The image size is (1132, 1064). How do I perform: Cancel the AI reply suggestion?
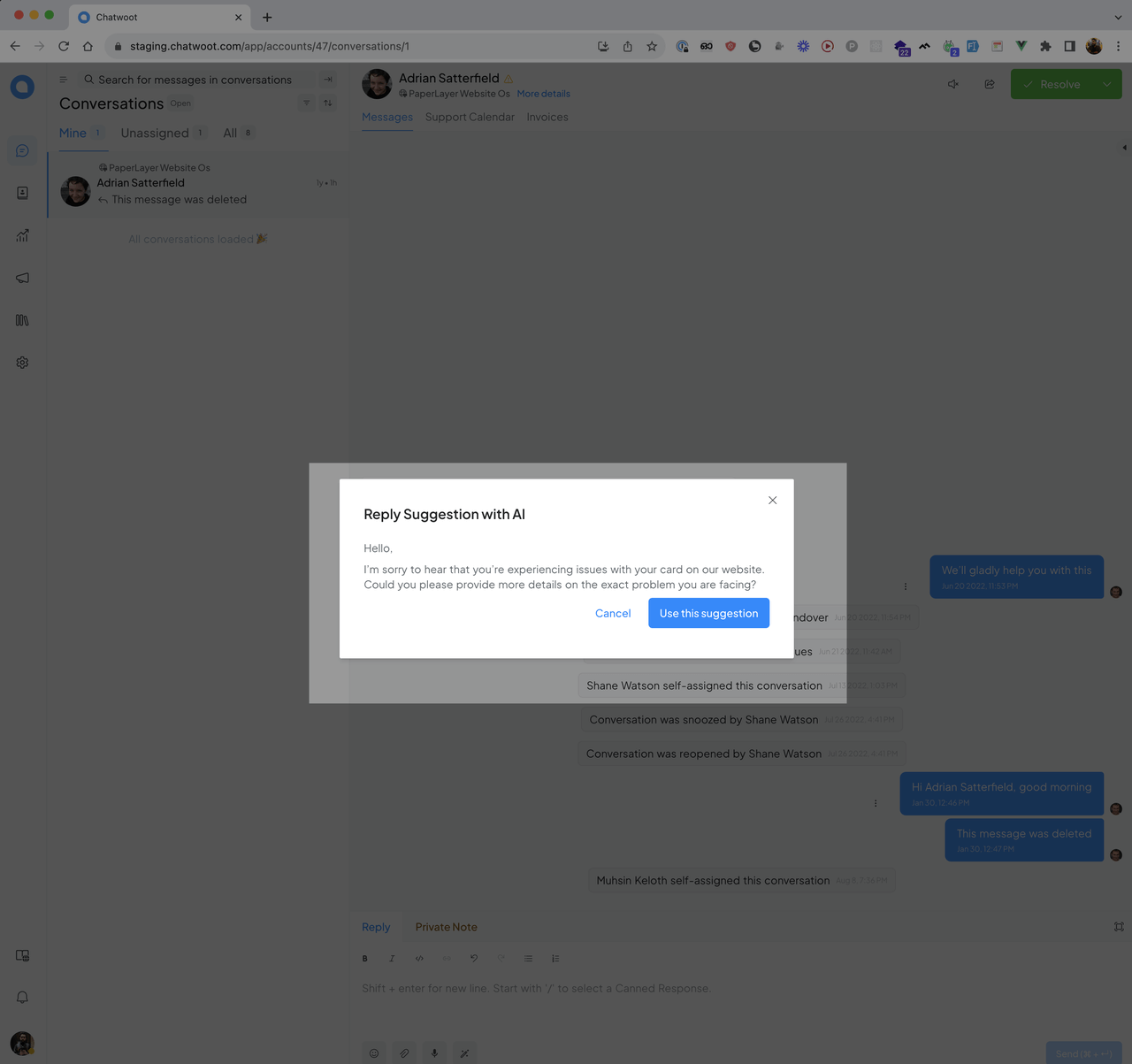[x=612, y=613]
